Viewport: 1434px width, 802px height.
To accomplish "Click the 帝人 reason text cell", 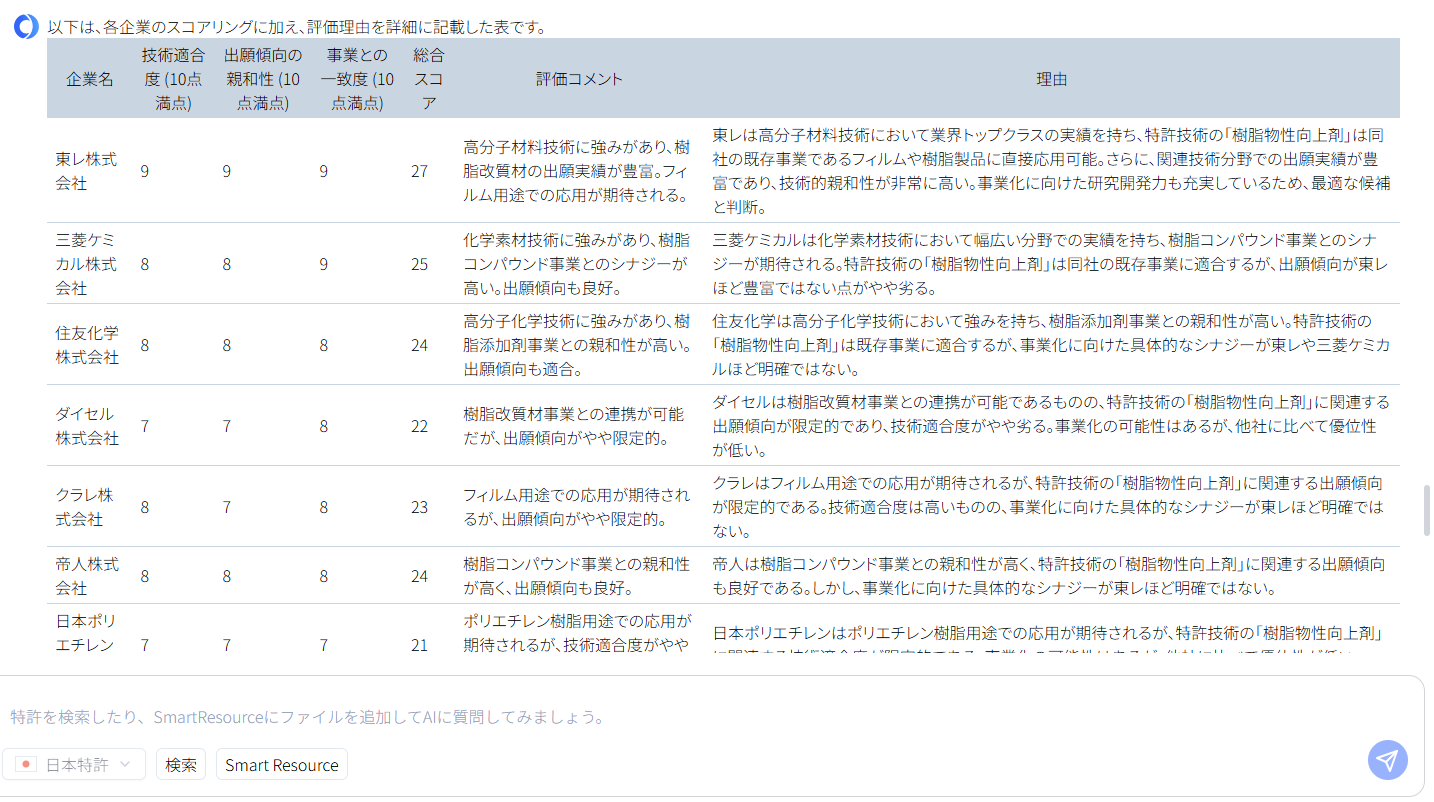I will click(1052, 576).
